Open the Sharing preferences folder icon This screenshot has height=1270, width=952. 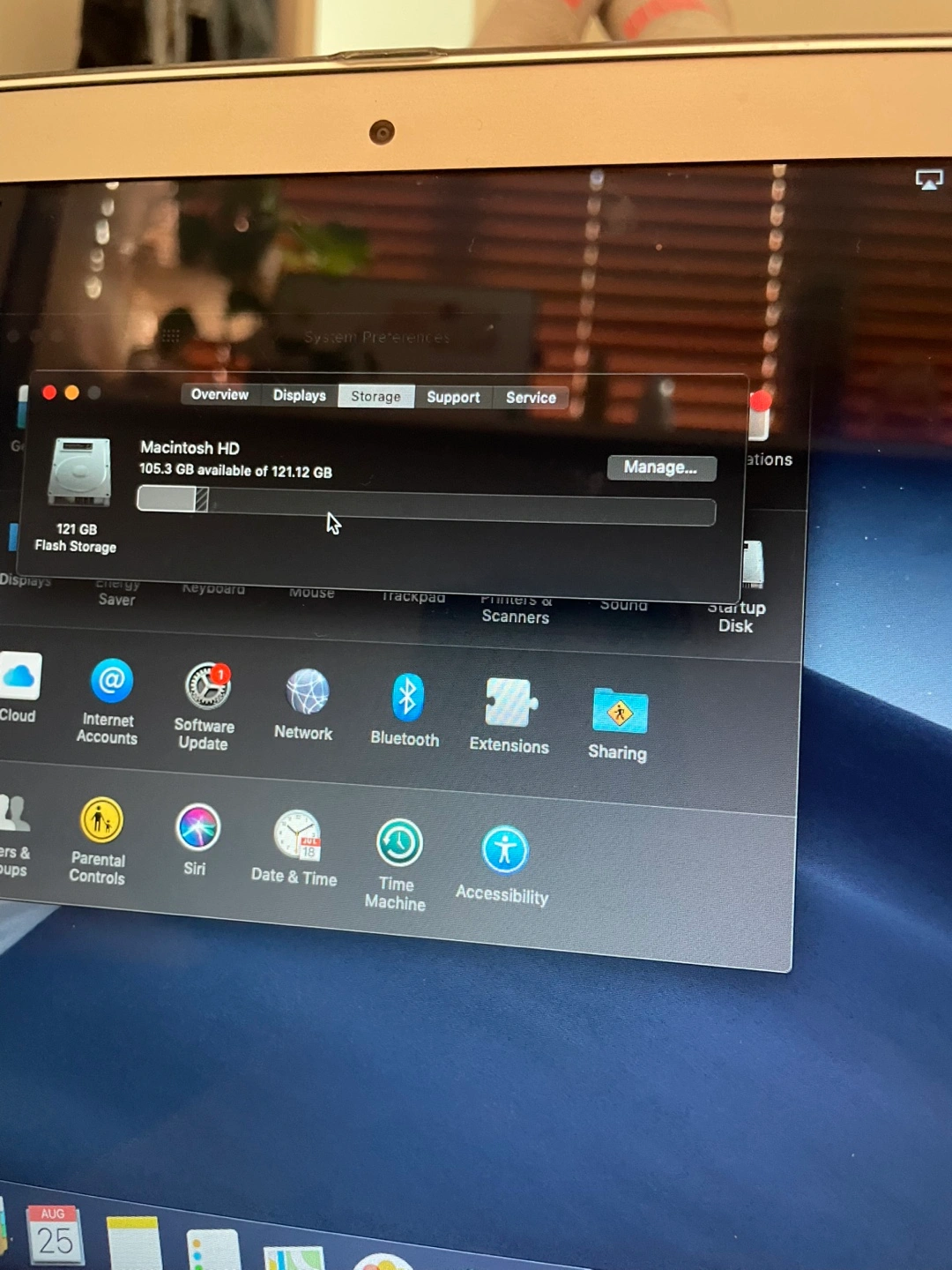[620, 711]
